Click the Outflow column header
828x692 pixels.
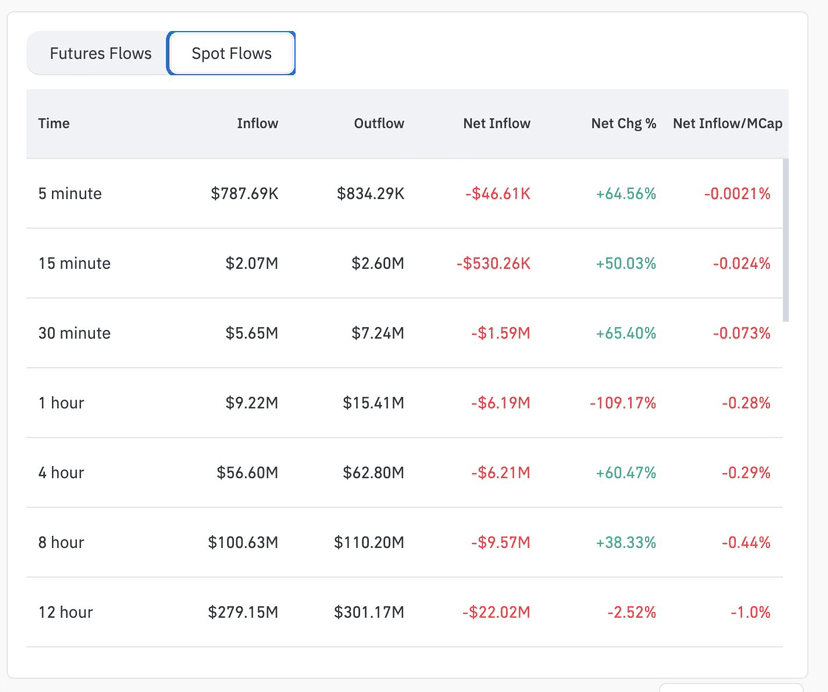[x=379, y=123]
